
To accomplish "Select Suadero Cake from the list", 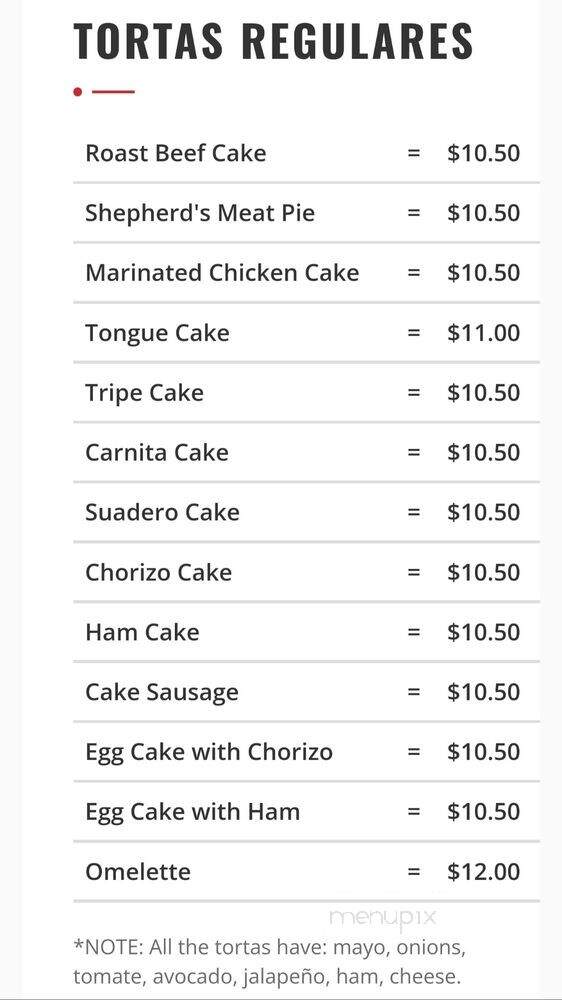I will [306, 513].
